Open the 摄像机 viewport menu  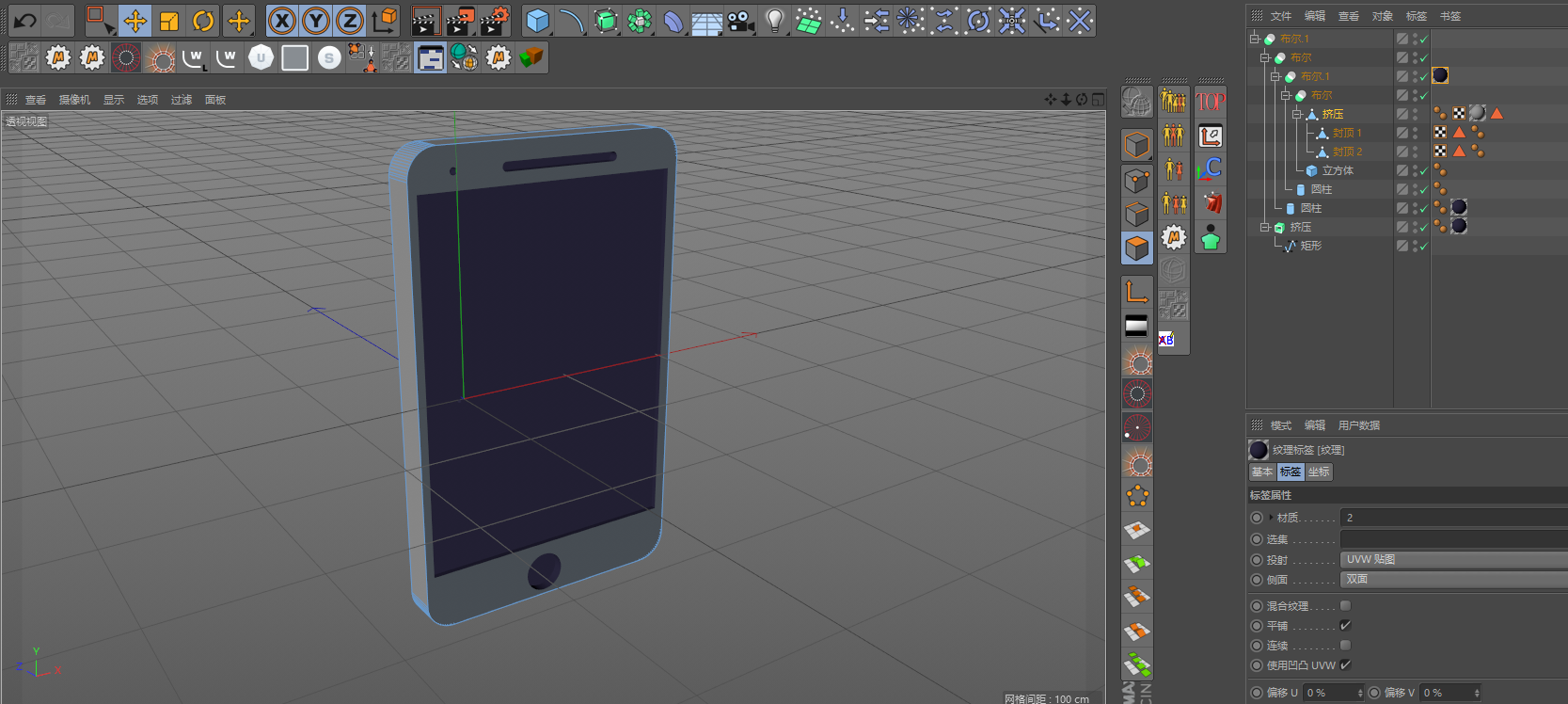(74, 100)
